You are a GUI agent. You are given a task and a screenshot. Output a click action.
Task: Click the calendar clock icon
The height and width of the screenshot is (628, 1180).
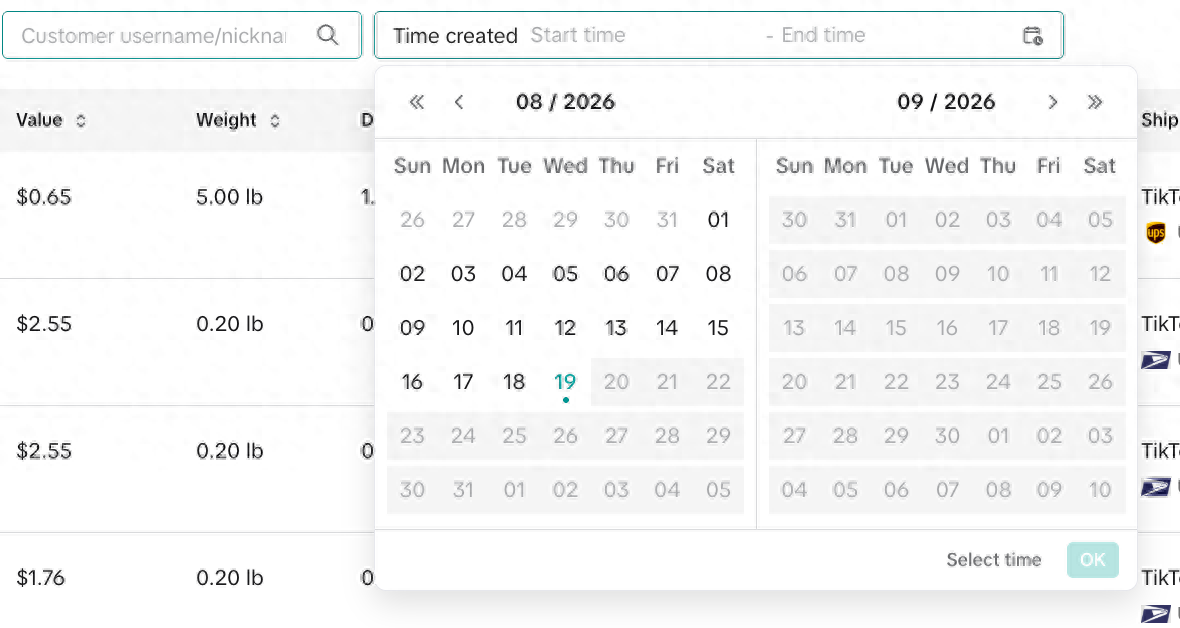(x=1032, y=35)
